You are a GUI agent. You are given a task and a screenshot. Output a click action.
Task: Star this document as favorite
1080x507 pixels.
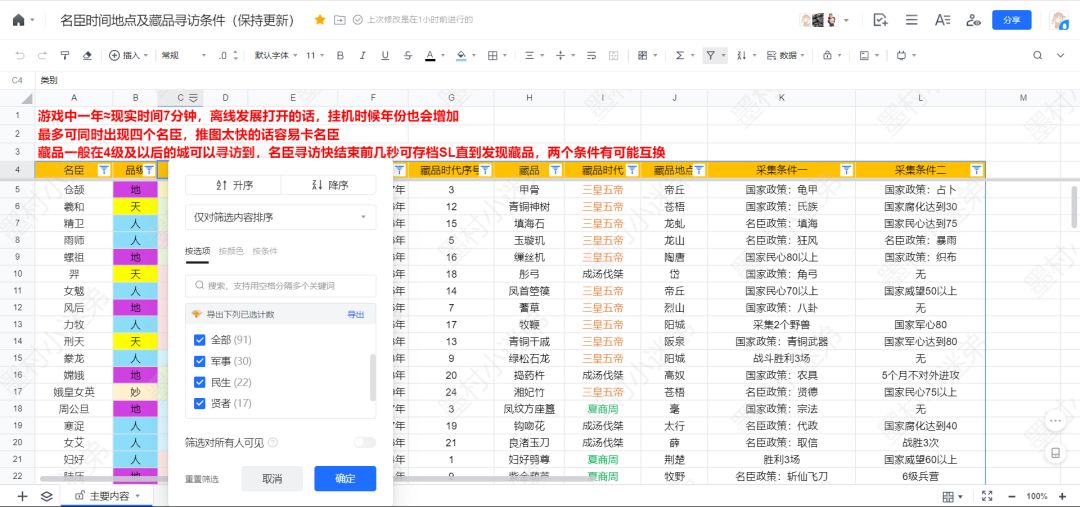pos(320,20)
